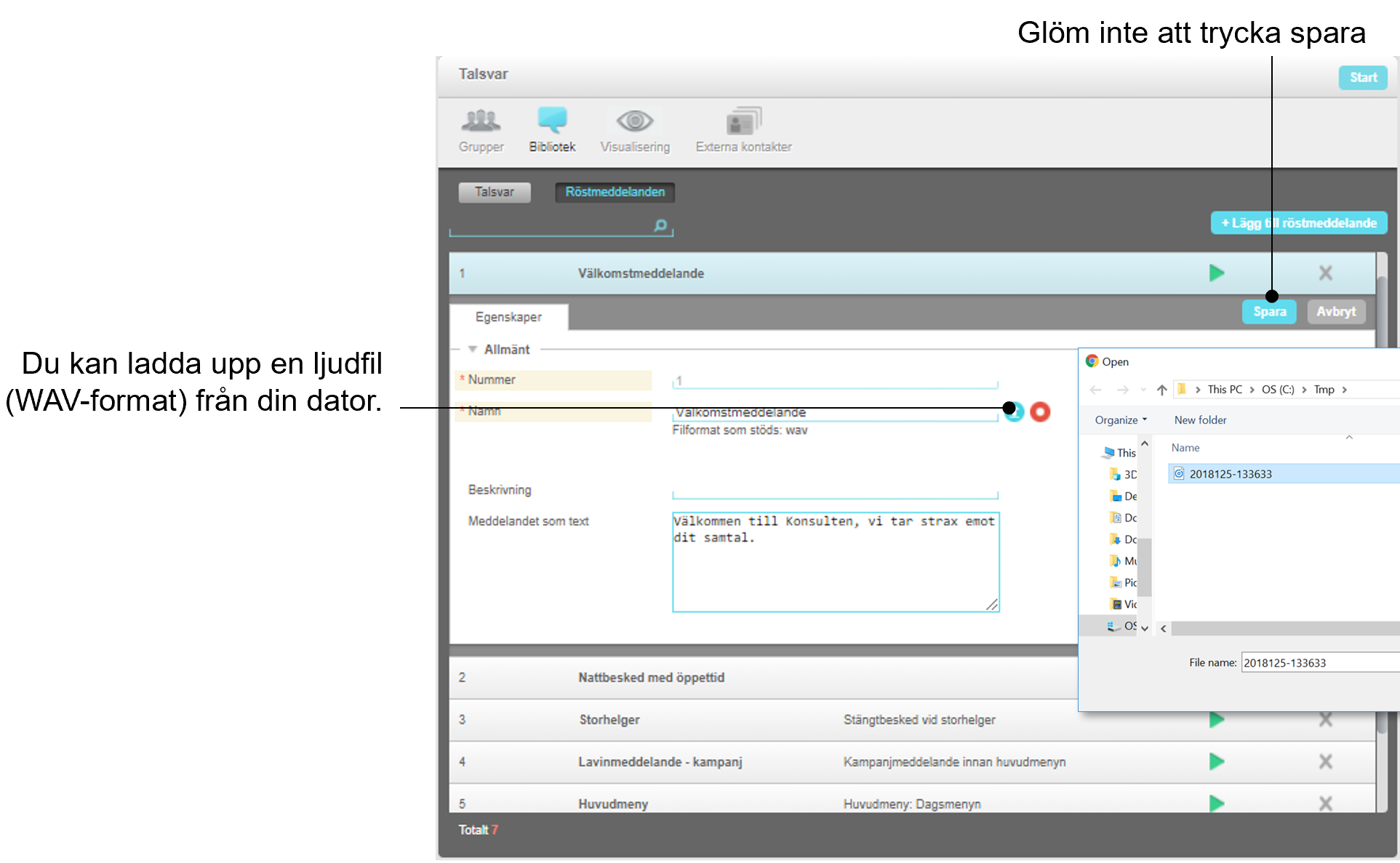Select This PC in folder tree
This screenshot has height=863, width=1400.
[1120, 452]
